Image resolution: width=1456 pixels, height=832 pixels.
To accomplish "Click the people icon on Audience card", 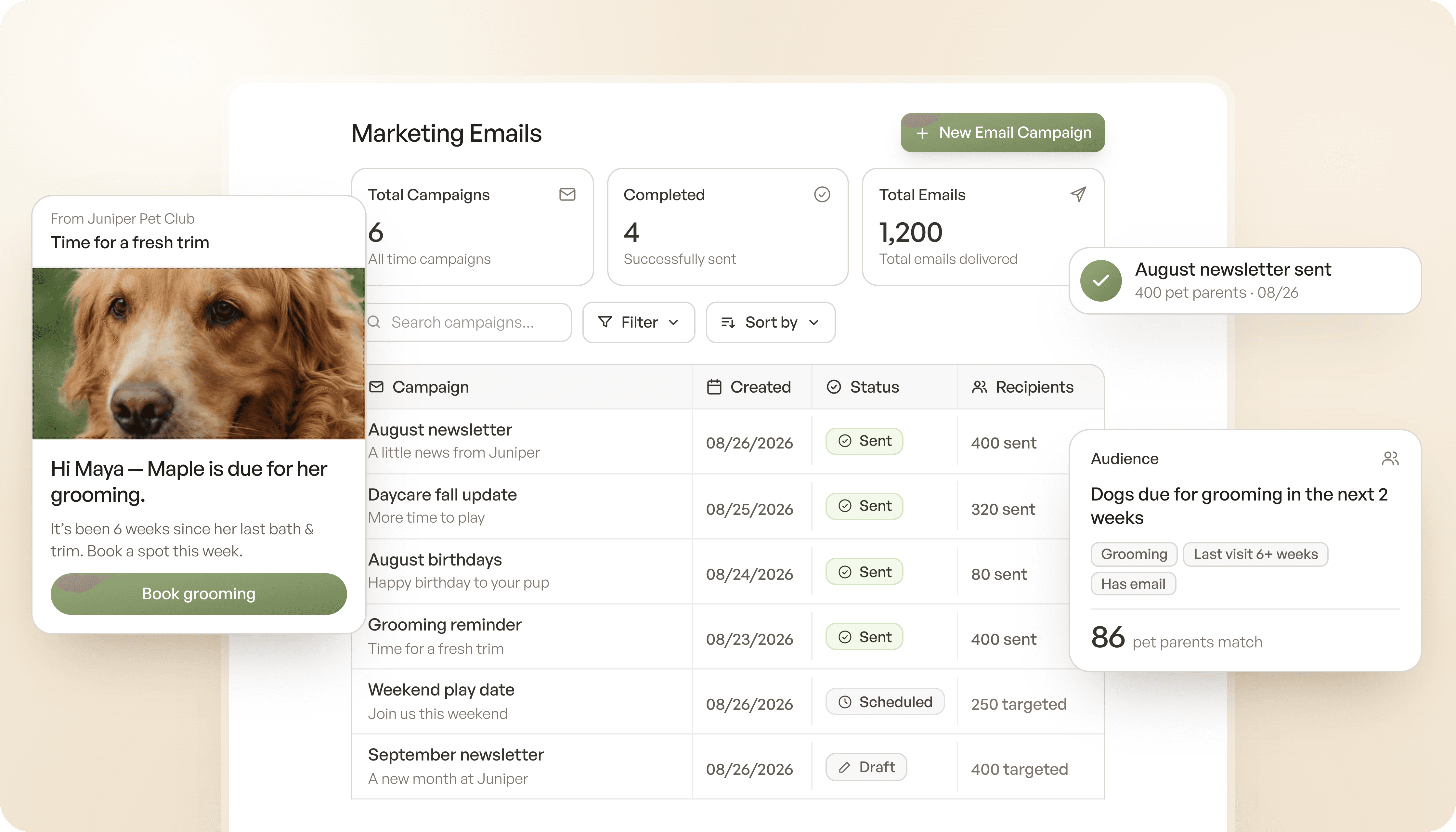I will click(1390, 458).
